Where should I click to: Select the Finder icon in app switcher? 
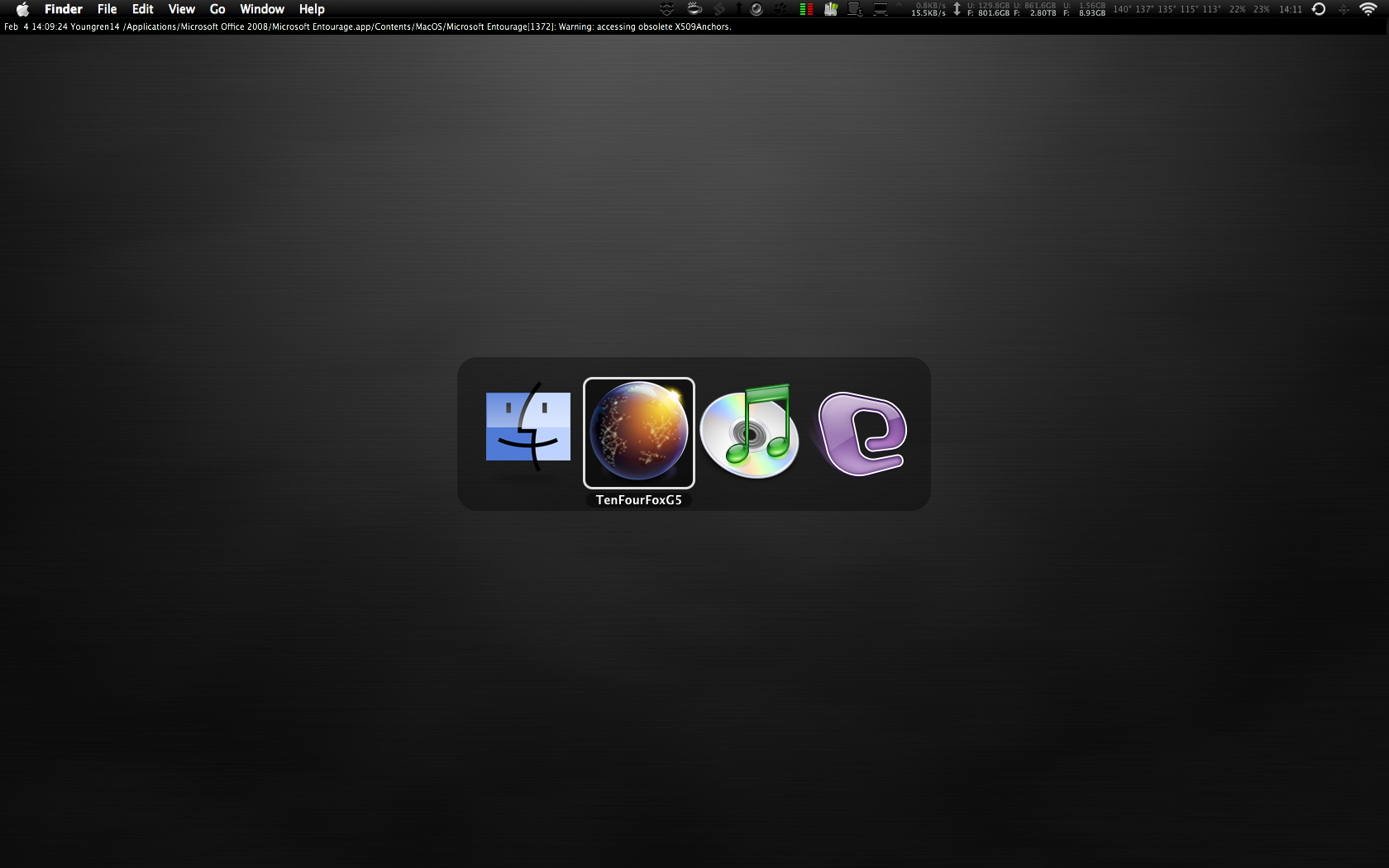tap(528, 427)
